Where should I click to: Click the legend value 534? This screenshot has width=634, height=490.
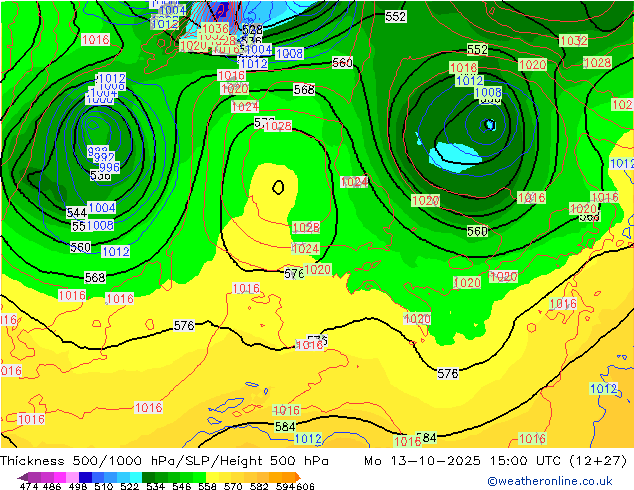tap(155, 486)
